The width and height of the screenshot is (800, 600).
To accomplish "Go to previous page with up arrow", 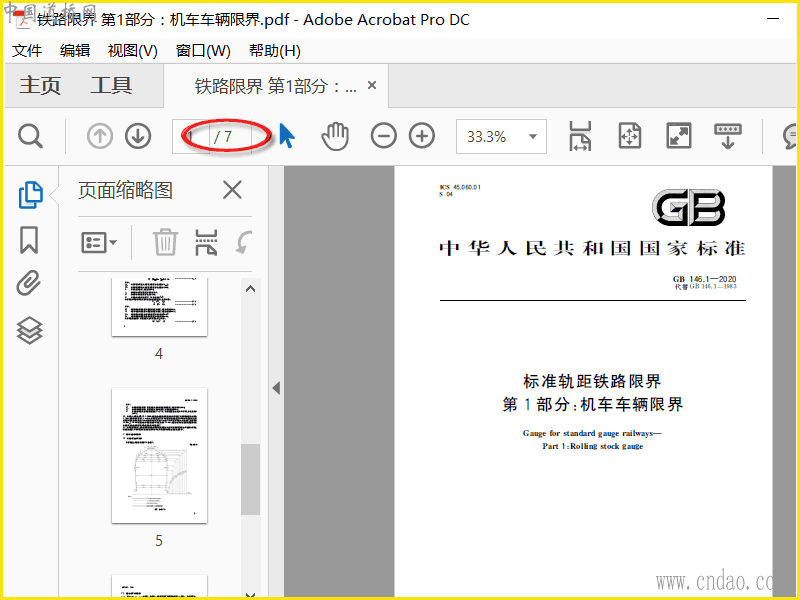I will (x=99, y=136).
